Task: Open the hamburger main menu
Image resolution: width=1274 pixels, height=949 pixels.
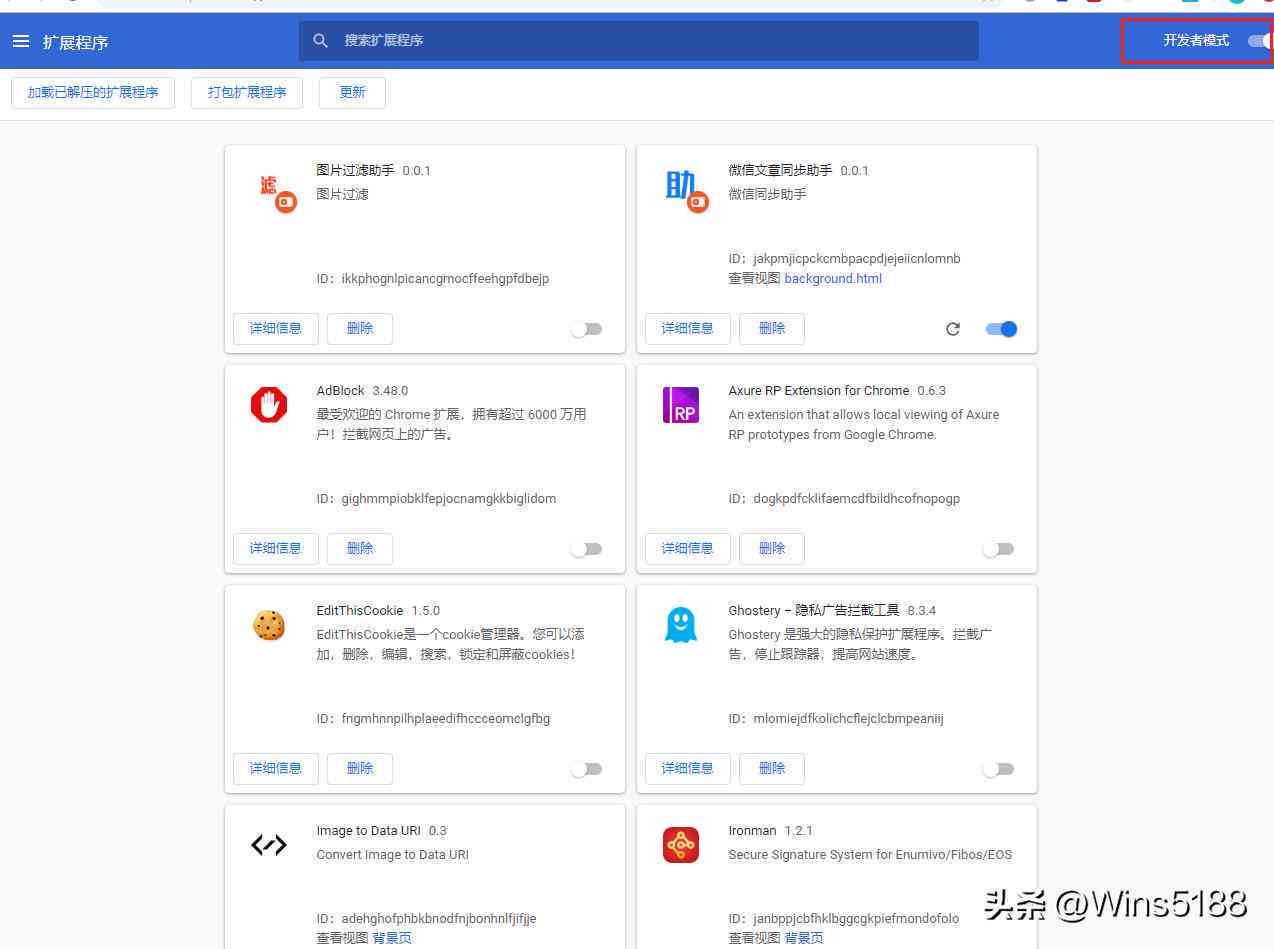Action: pos(21,41)
